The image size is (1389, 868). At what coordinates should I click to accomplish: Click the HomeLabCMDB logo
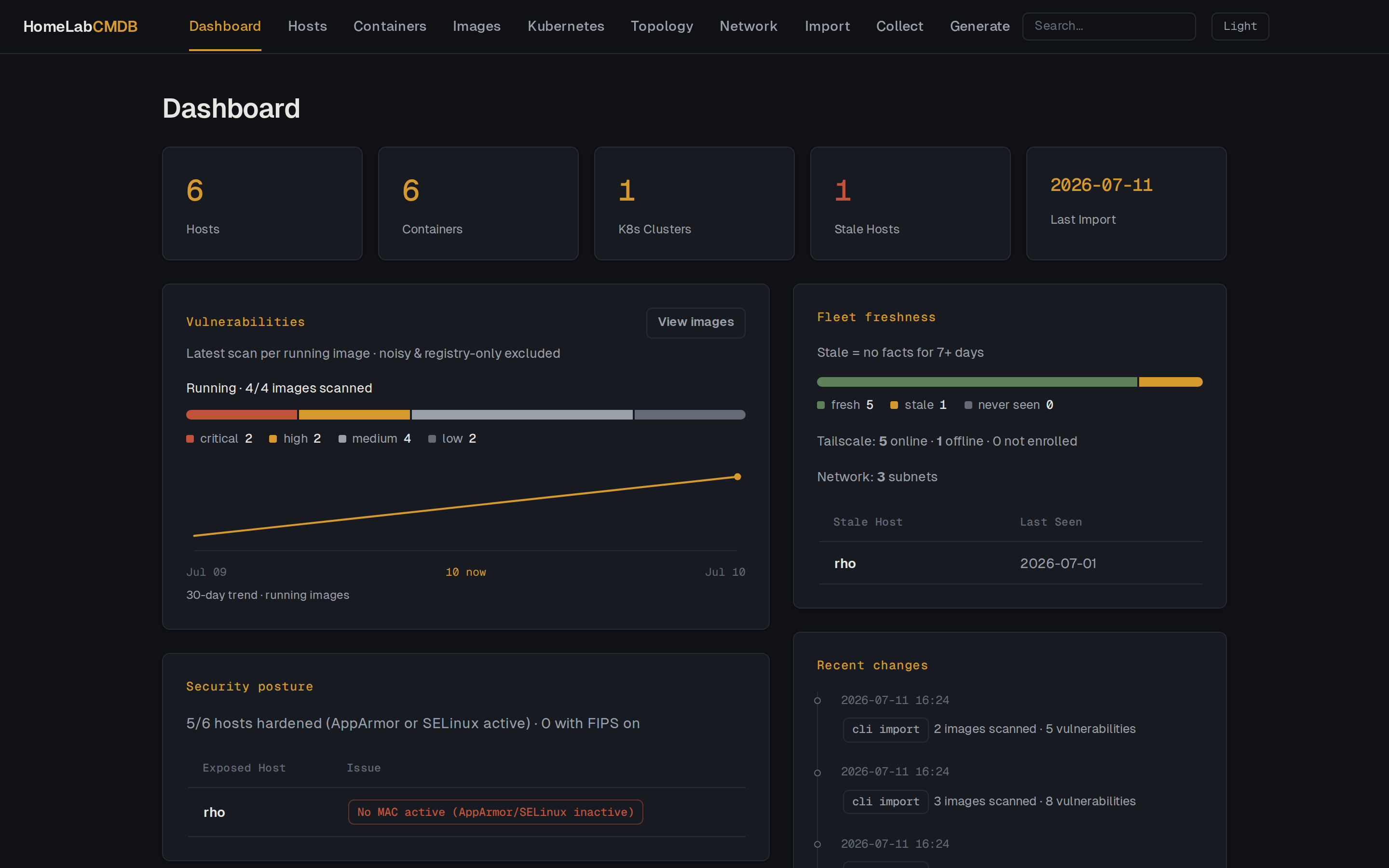[x=81, y=27]
